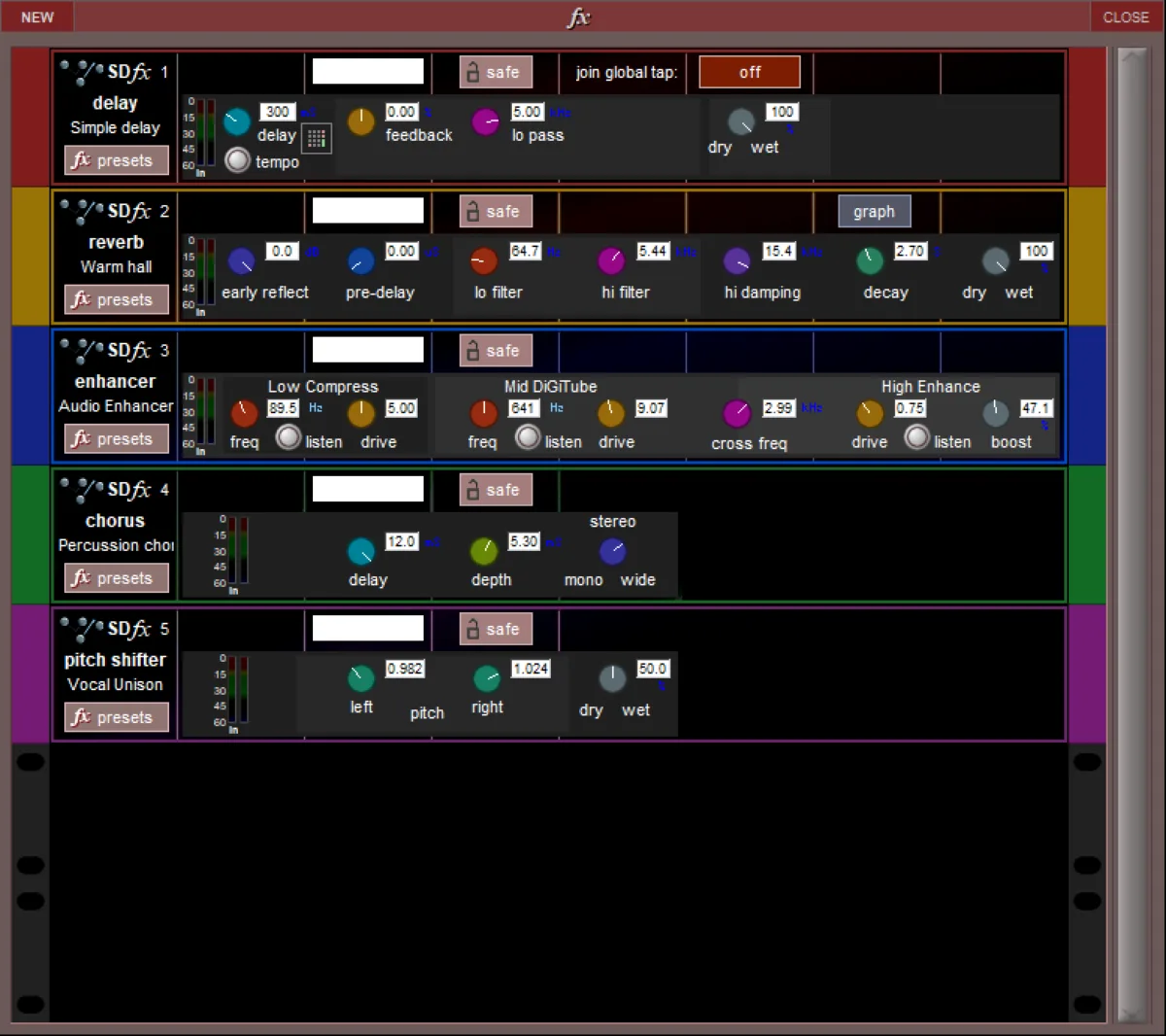Click the cross freq knob
The image size is (1166, 1036).
point(737,413)
